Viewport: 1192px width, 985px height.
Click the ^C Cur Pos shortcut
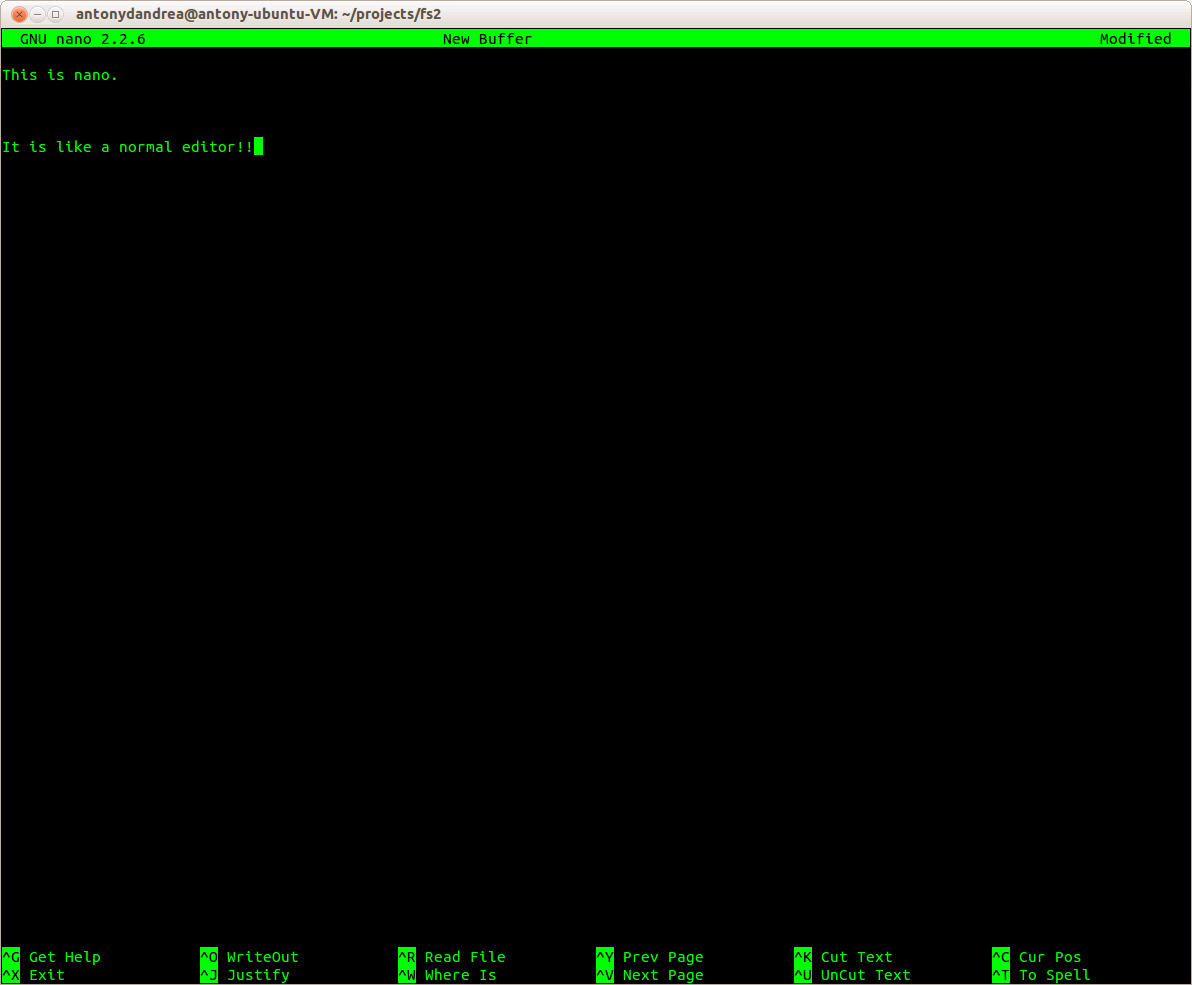click(1037, 957)
